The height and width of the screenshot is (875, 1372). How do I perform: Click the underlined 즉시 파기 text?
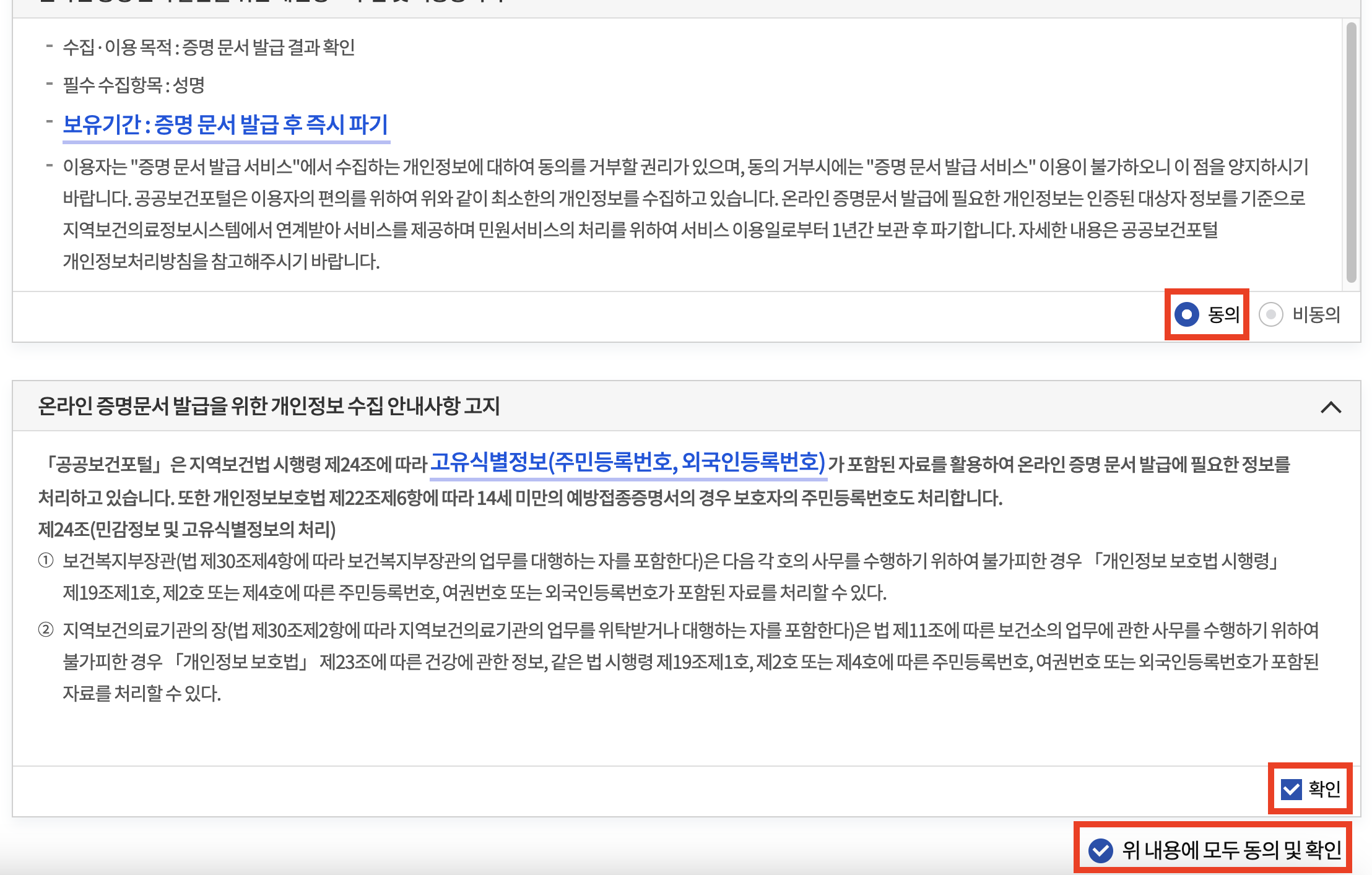(x=347, y=124)
